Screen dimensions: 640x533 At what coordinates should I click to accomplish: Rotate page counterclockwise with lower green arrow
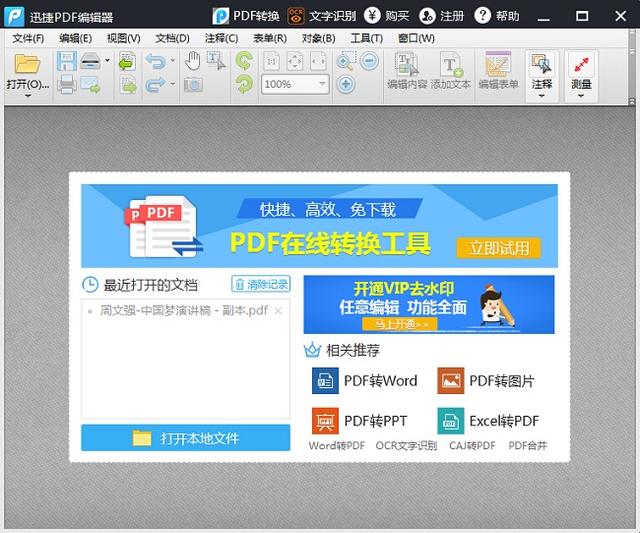click(244, 84)
